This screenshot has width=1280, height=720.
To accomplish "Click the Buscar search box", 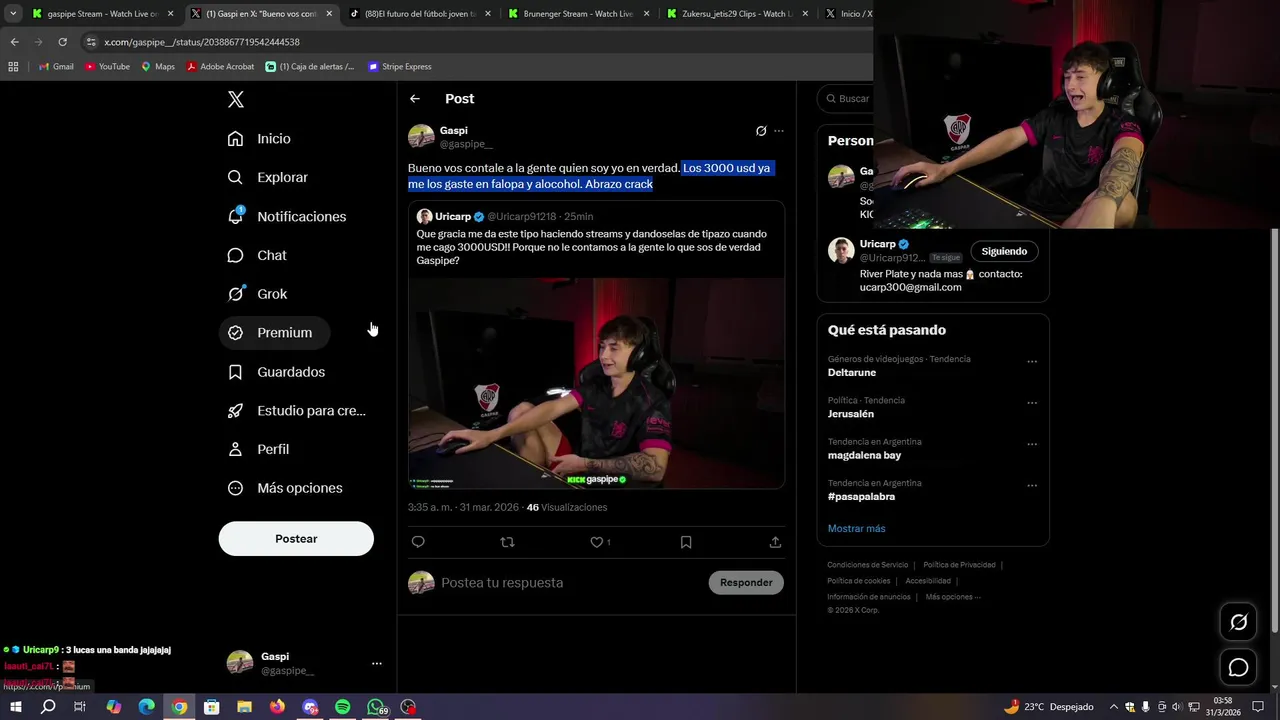I will pos(846,99).
